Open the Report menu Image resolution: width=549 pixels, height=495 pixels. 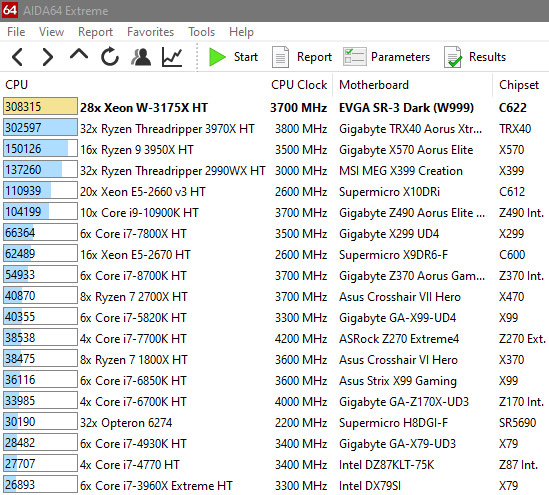(95, 32)
